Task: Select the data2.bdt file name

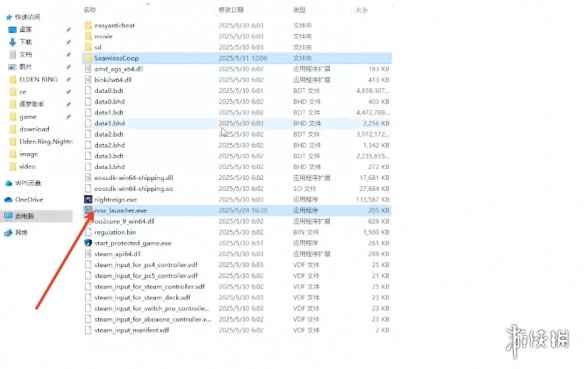Action: [x=109, y=134]
